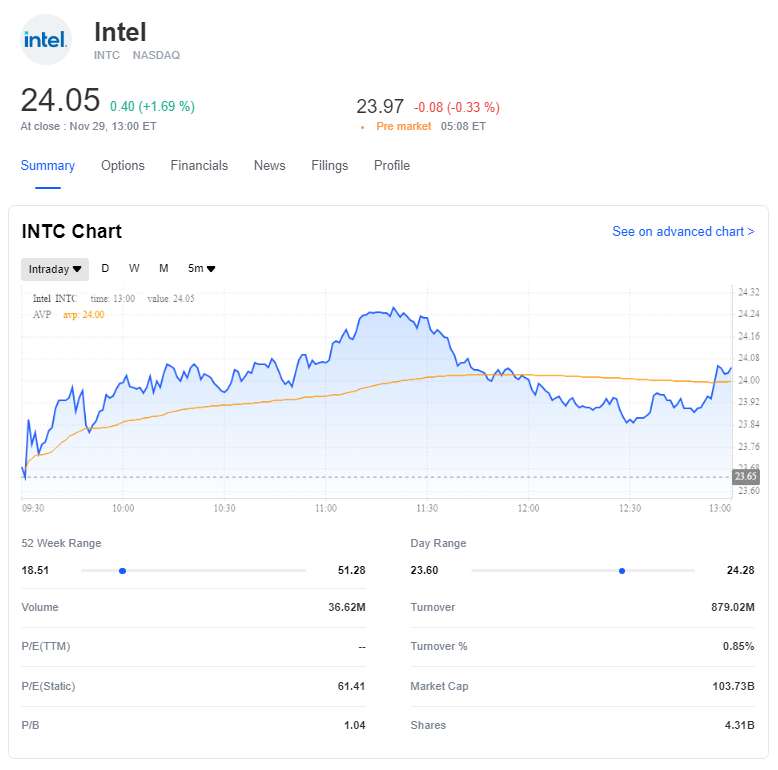The height and width of the screenshot is (770, 778).
Task: Click the INTC Chart heading
Action: [72, 232]
